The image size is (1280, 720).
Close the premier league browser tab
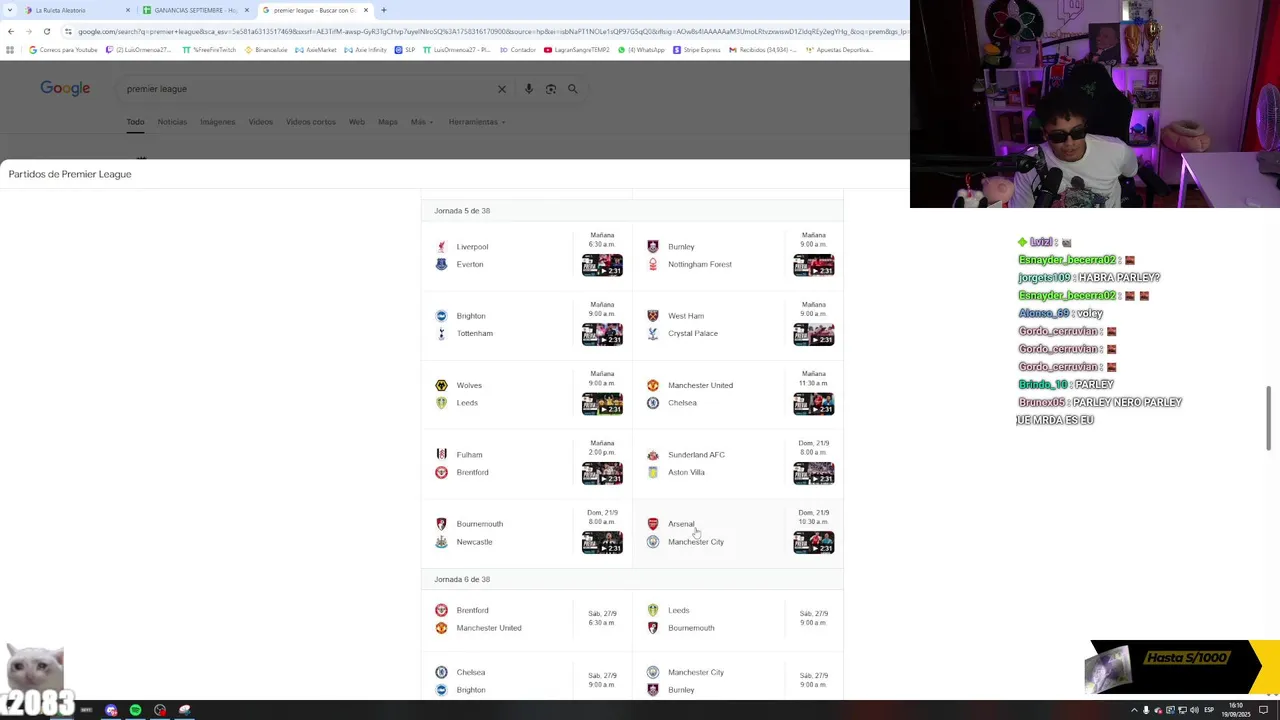coord(366,10)
